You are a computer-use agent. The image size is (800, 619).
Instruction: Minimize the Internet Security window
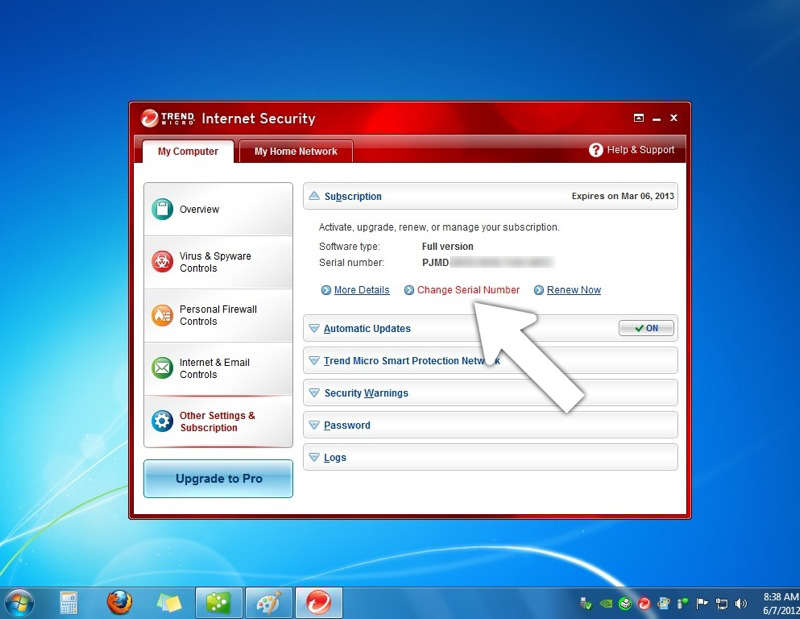point(657,118)
